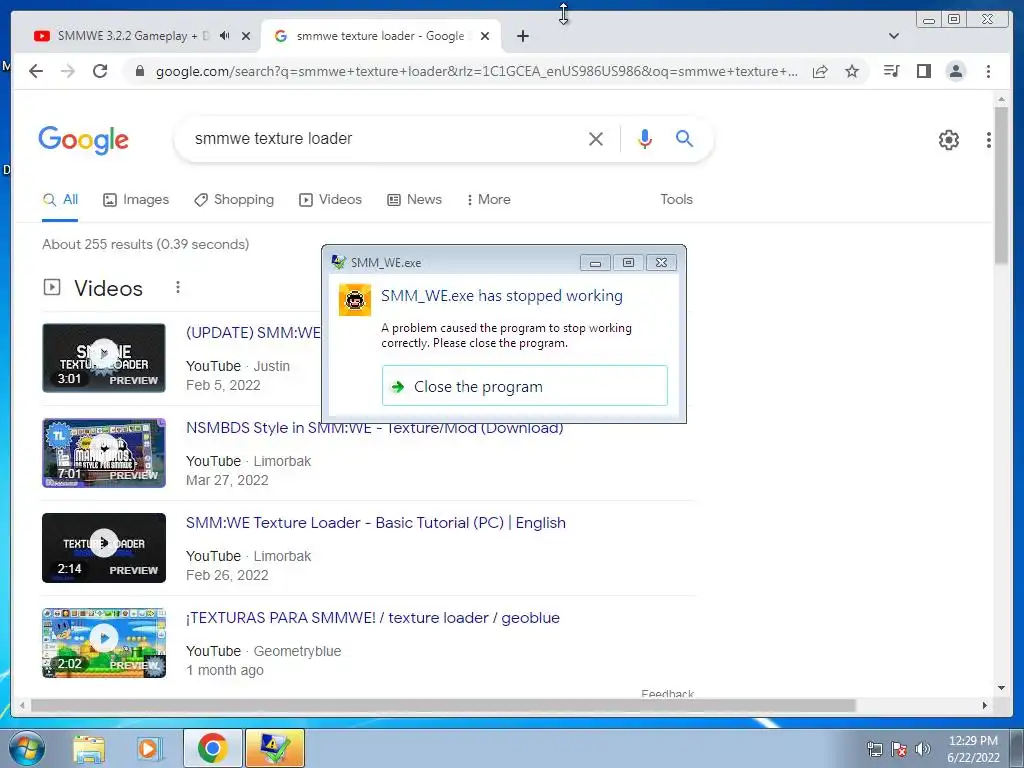This screenshot has width=1024, height=768.
Task: Click the horizontal scrollbar thumb
Action: 443,705
